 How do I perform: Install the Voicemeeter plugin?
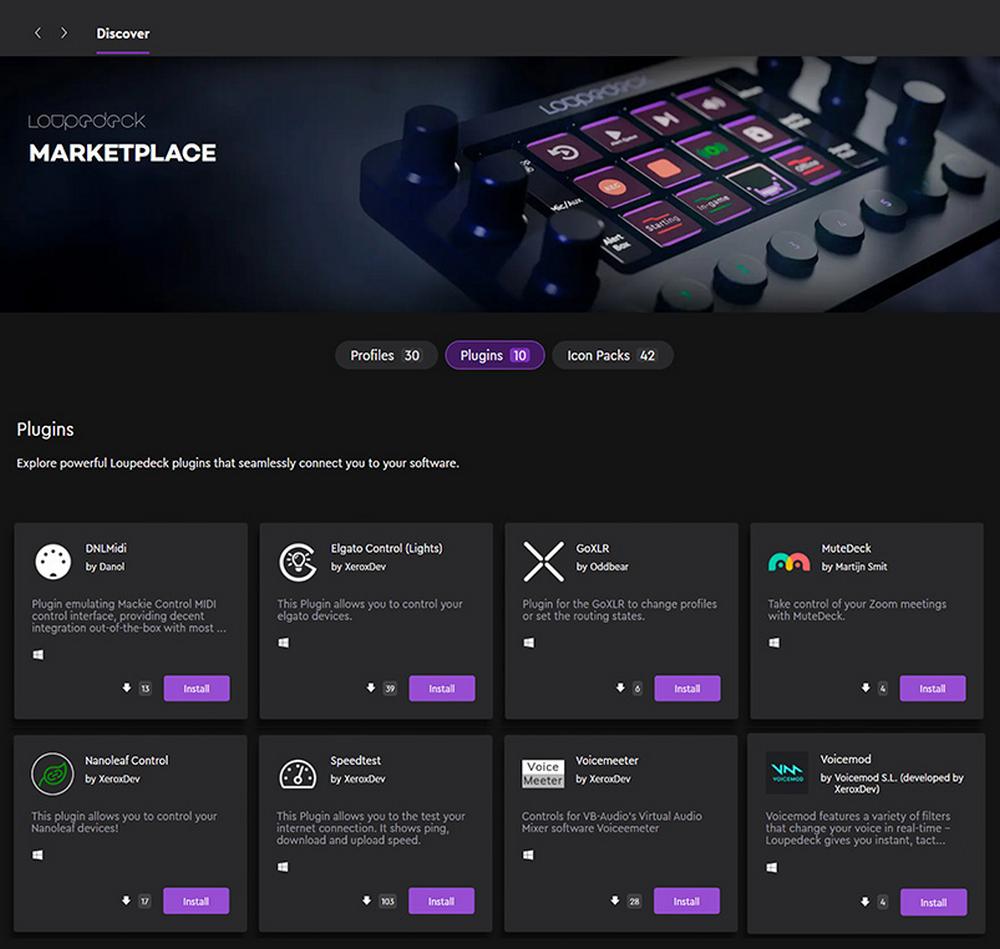[x=687, y=901]
